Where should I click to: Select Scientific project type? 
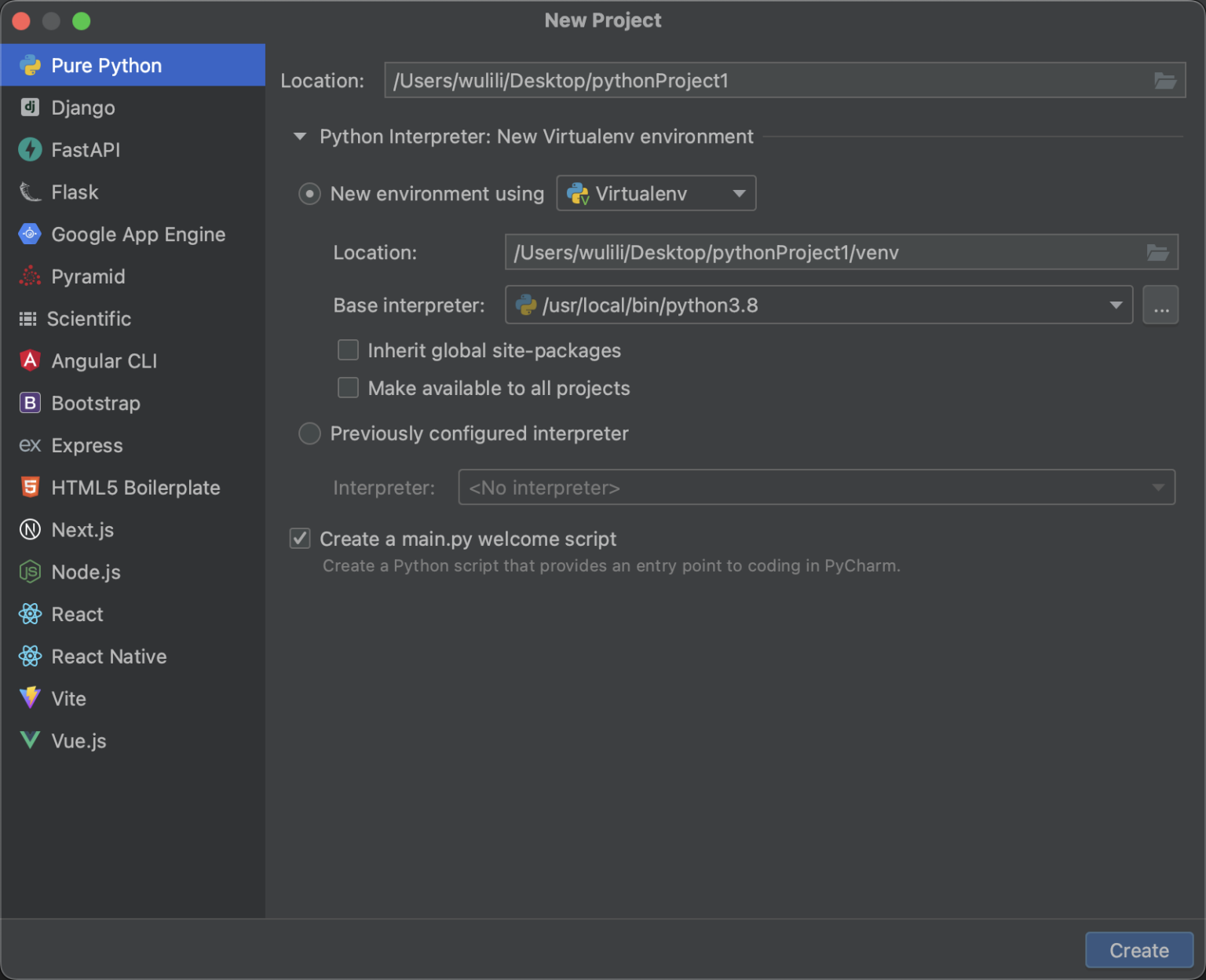tap(89, 319)
